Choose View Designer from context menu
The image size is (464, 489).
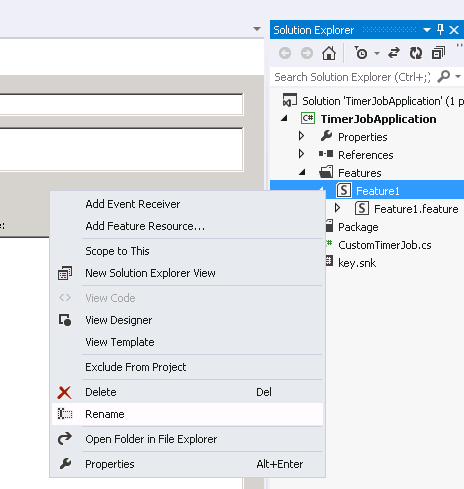click(x=188, y=320)
